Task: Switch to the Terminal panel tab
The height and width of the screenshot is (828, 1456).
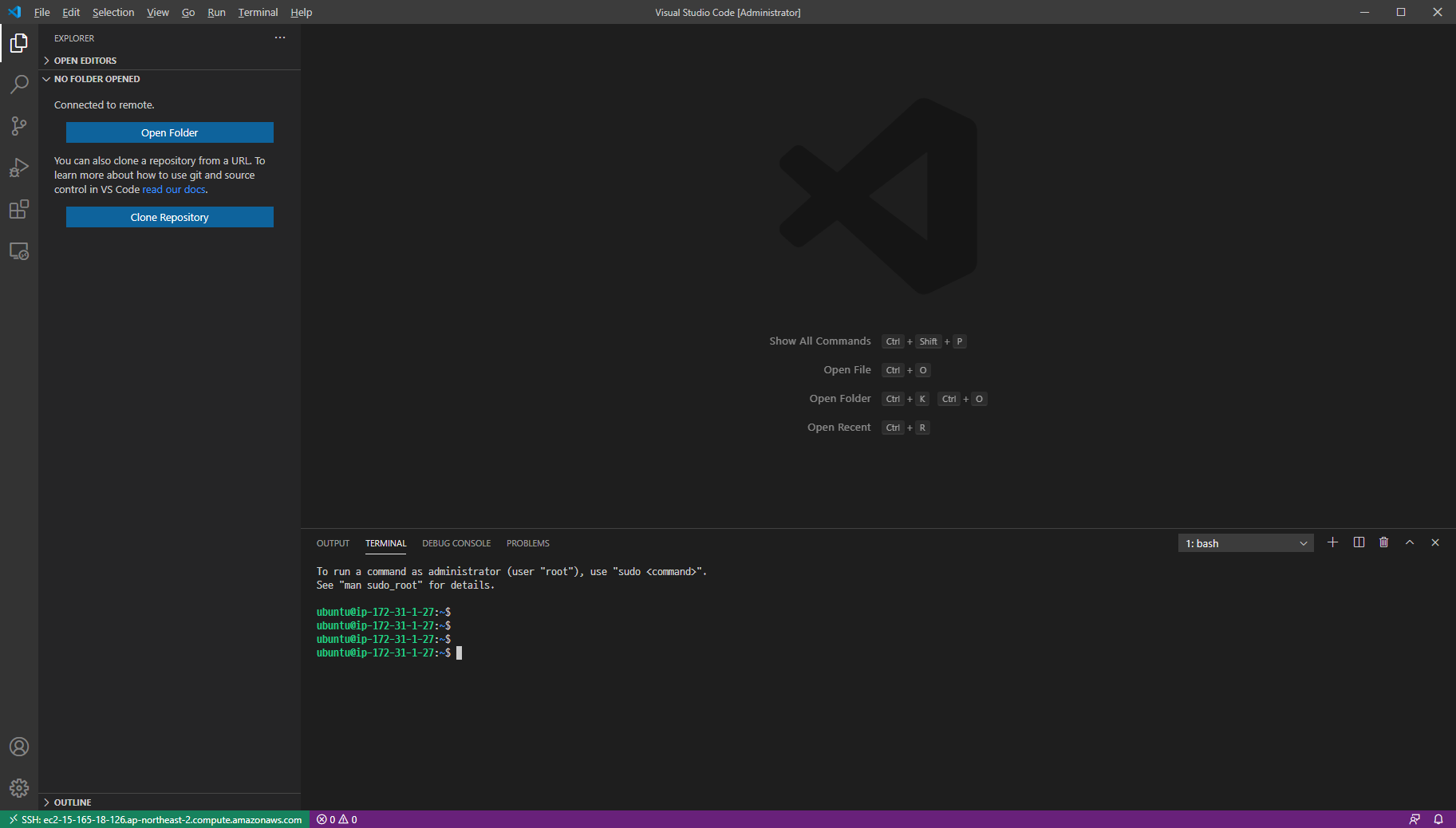Action: [x=385, y=543]
